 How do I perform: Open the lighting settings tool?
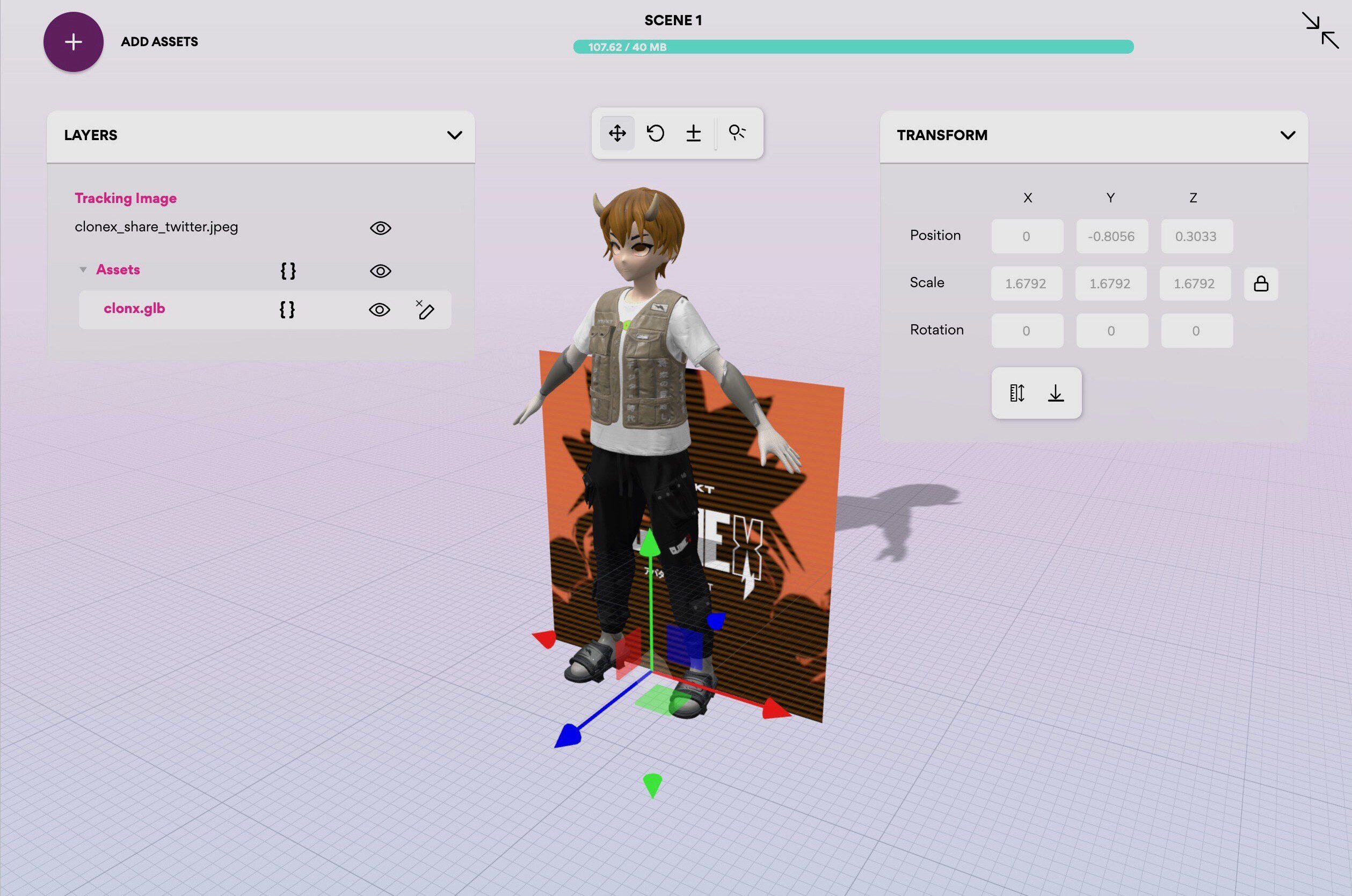coord(737,133)
